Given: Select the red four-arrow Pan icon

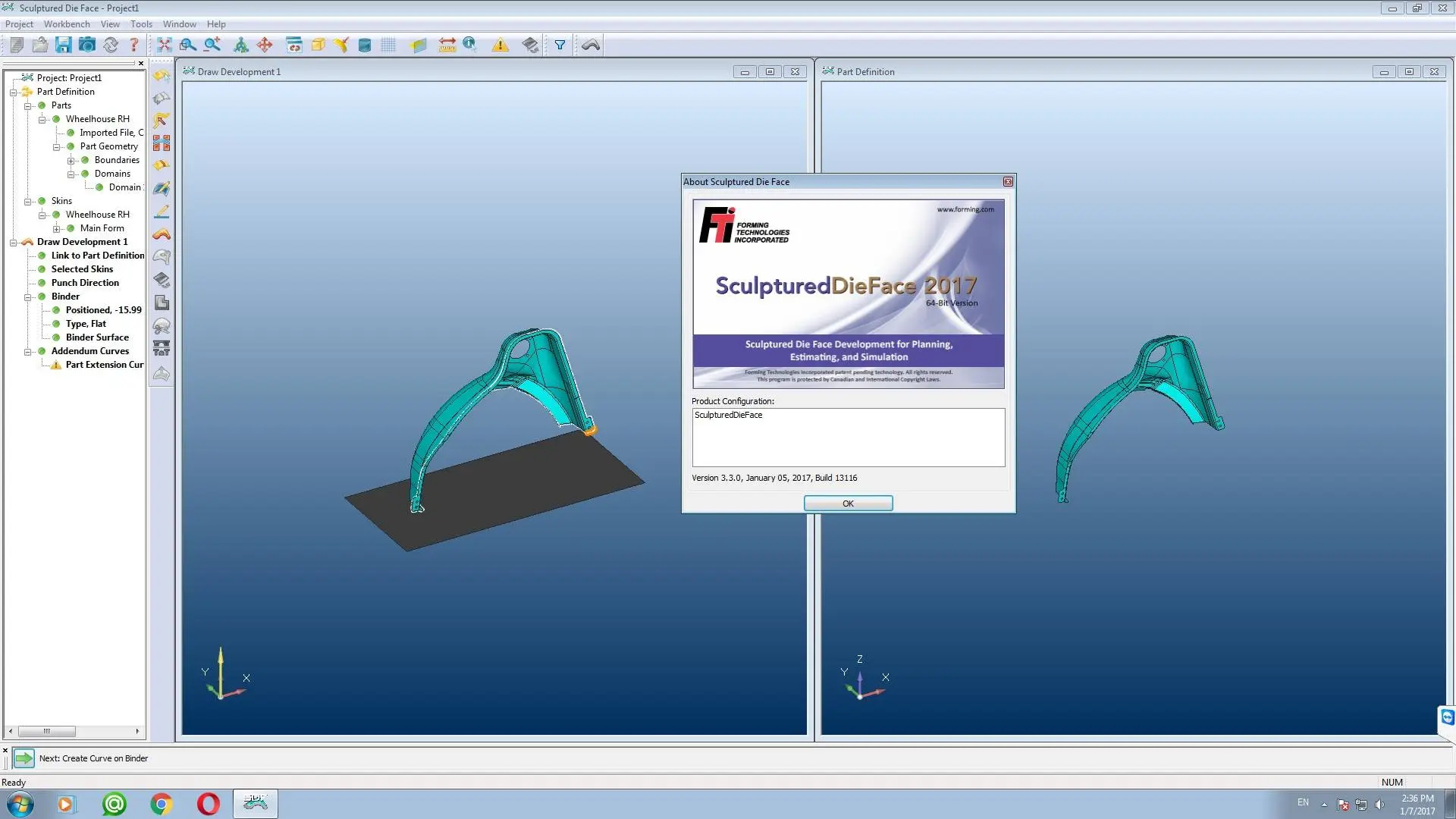Looking at the screenshot, I should click(x=265, y=45).
